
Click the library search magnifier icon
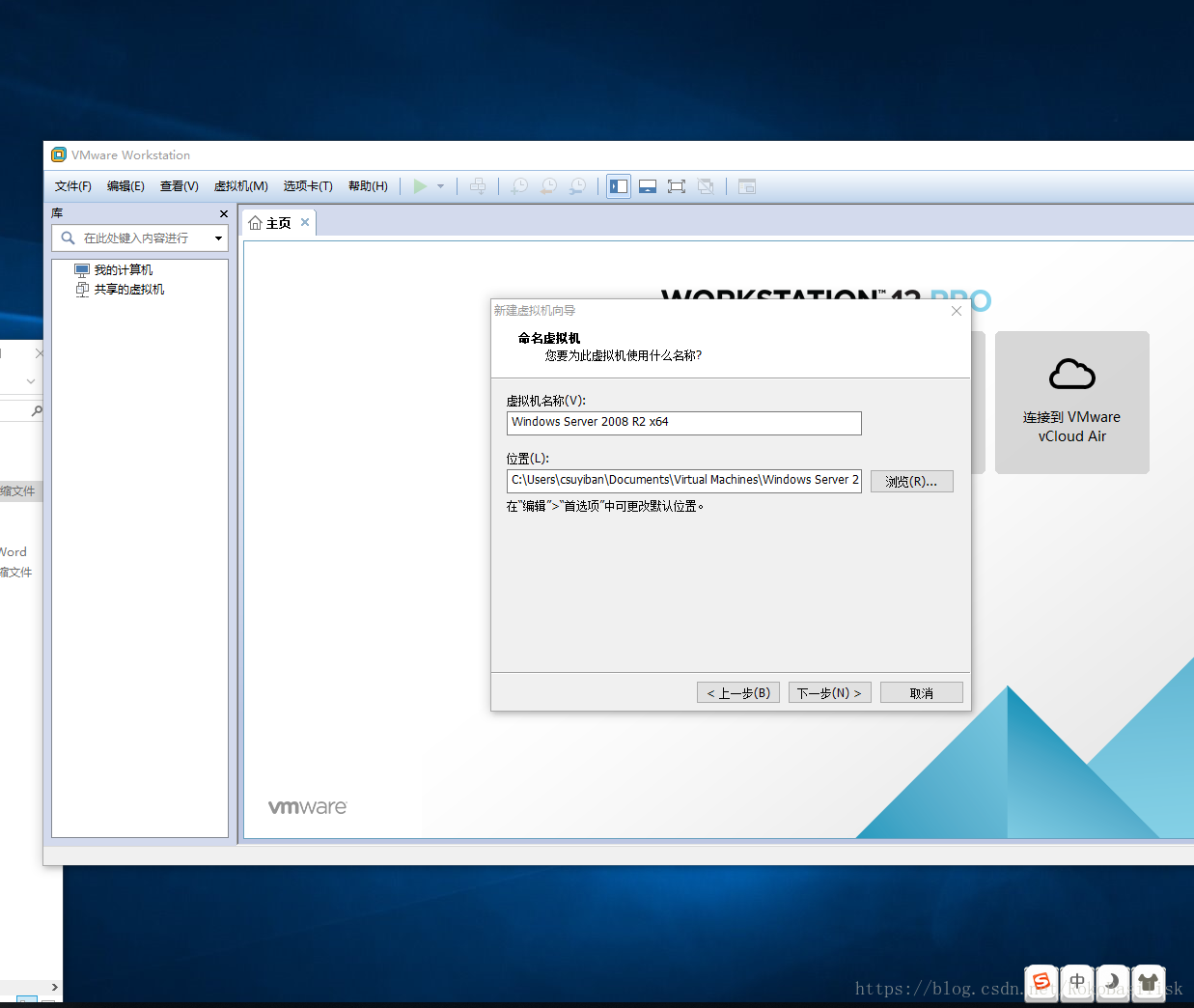[x=68, y=238]
